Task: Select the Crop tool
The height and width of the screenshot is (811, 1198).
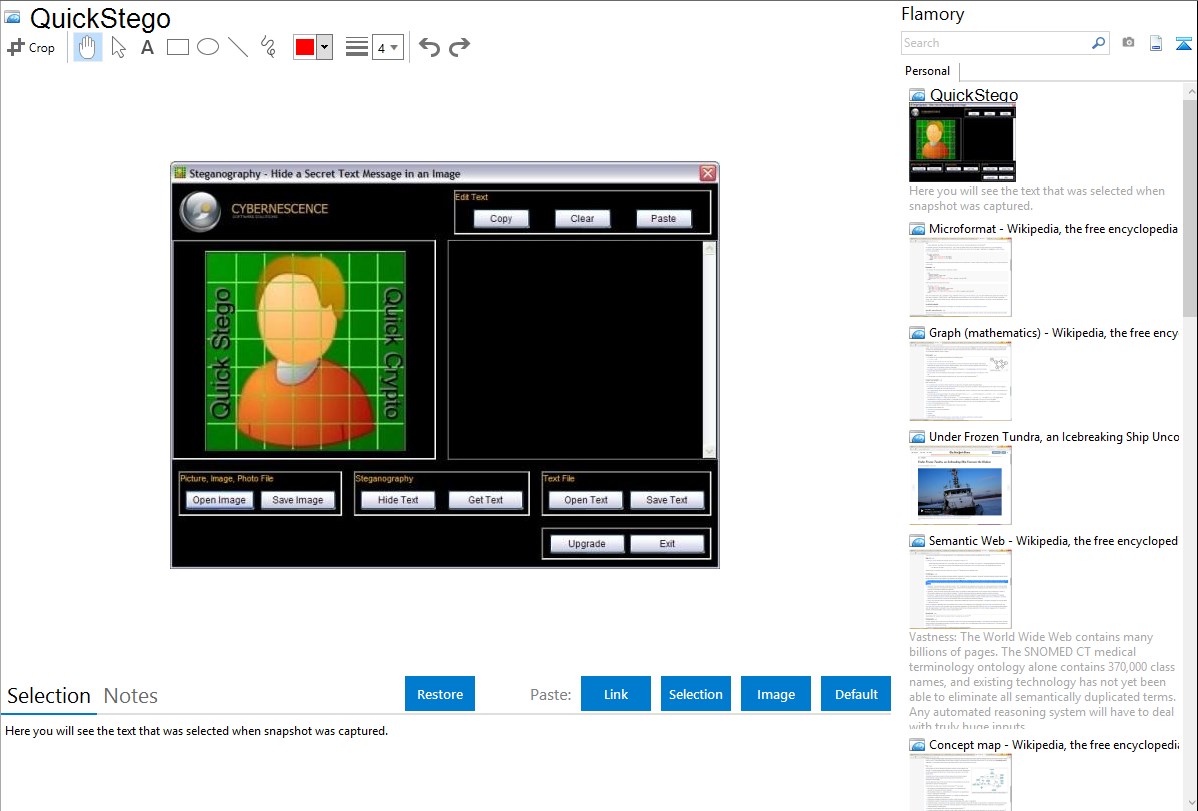Action: tap(31, 47)
